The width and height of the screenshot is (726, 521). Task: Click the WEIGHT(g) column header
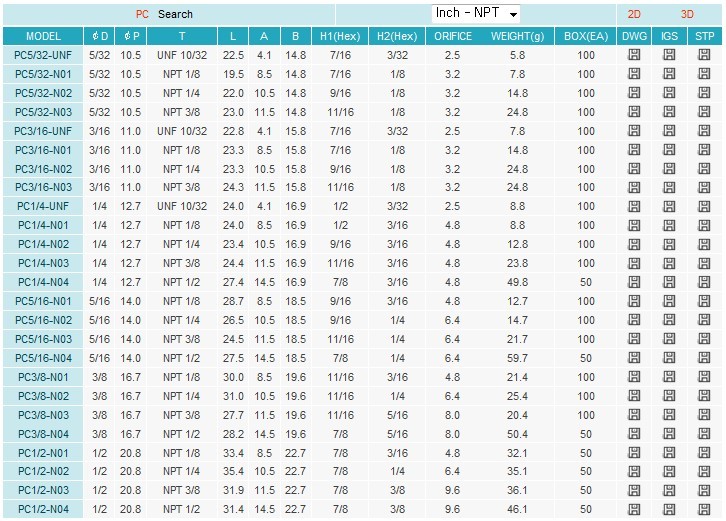tap(517, 36)
